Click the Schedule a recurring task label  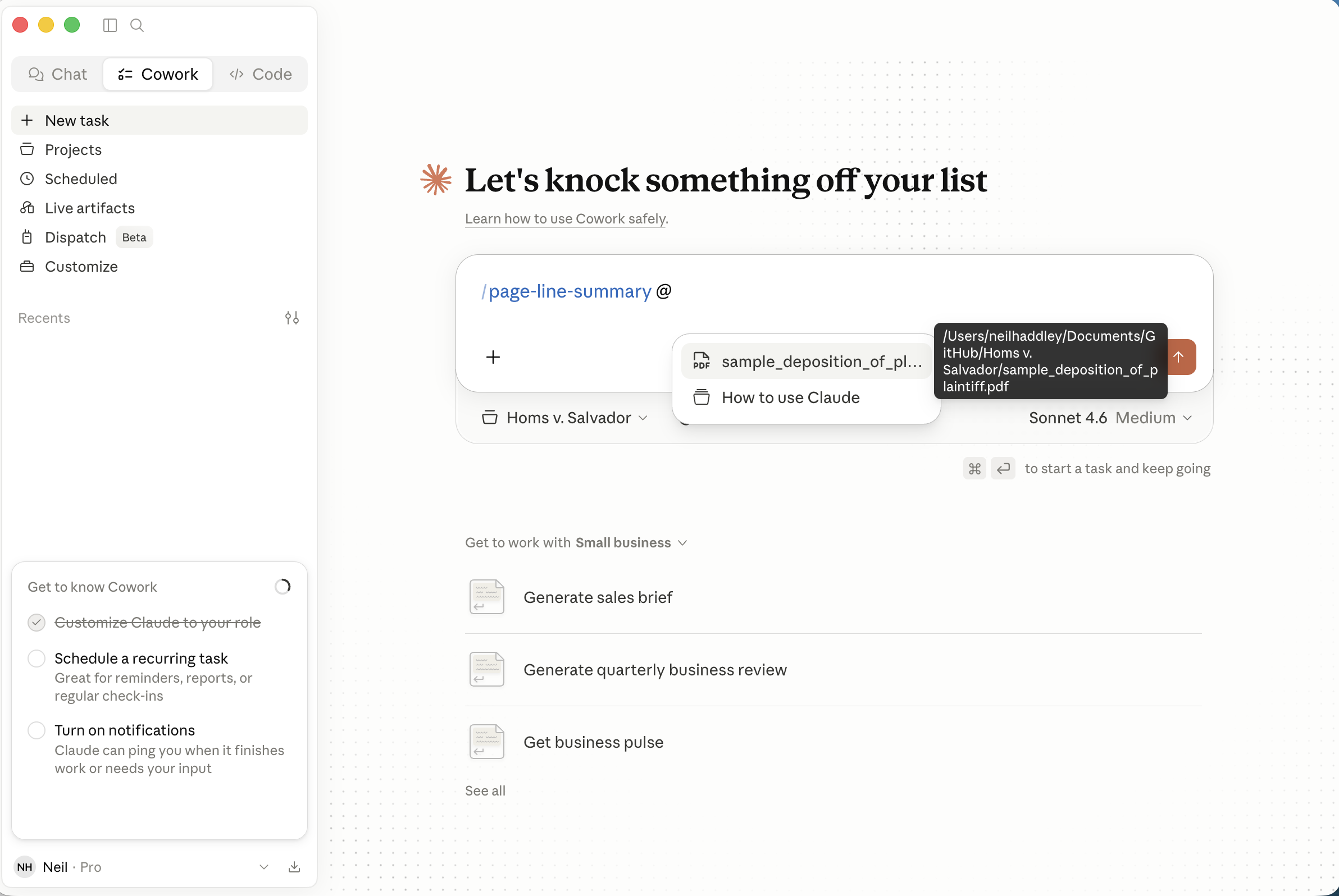pyautogui.click(x=141, y=659)
